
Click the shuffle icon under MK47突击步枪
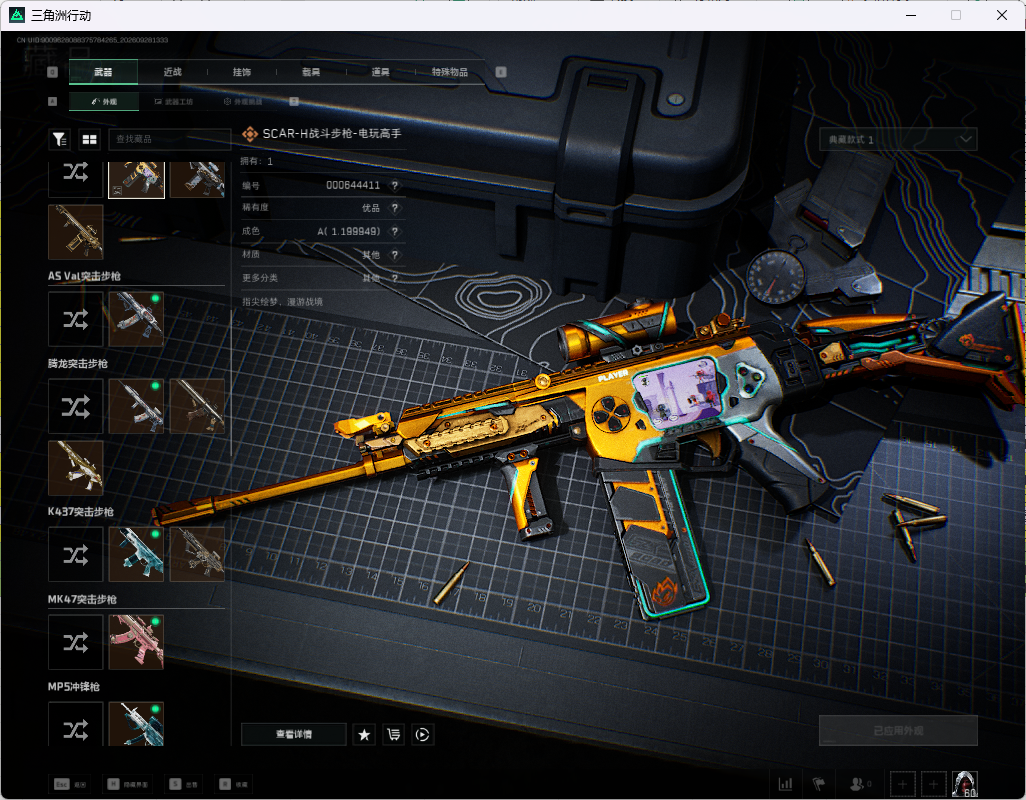point(76,642)
